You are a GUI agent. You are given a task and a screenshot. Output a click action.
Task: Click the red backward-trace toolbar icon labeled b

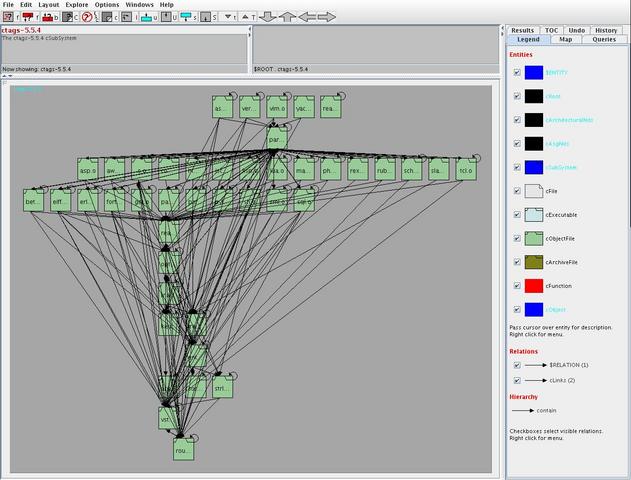point(48,17)
